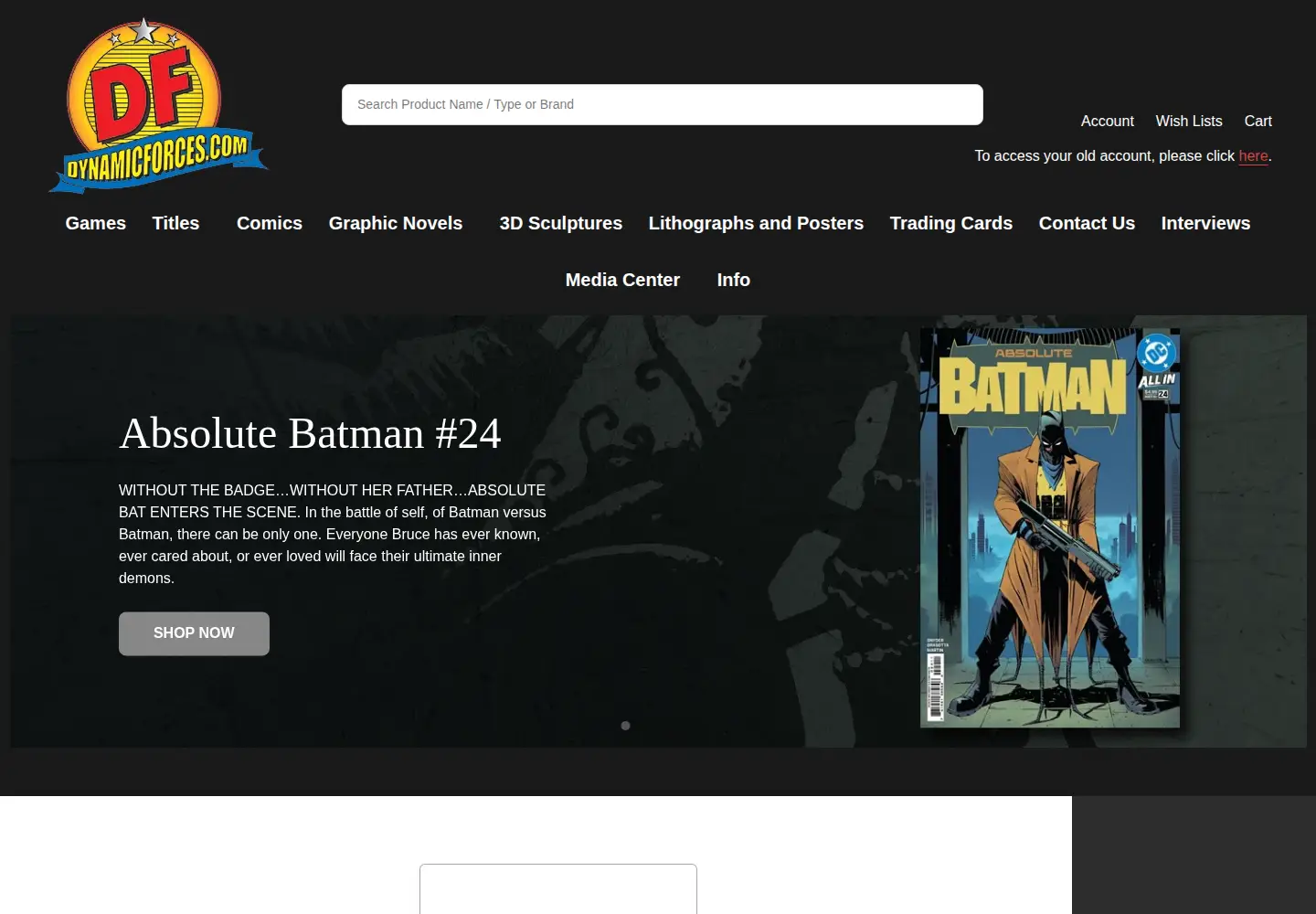The image size is (1316, 914).
Task: Click the red 'here' old account link
Action: click(x=1253, y=155)
